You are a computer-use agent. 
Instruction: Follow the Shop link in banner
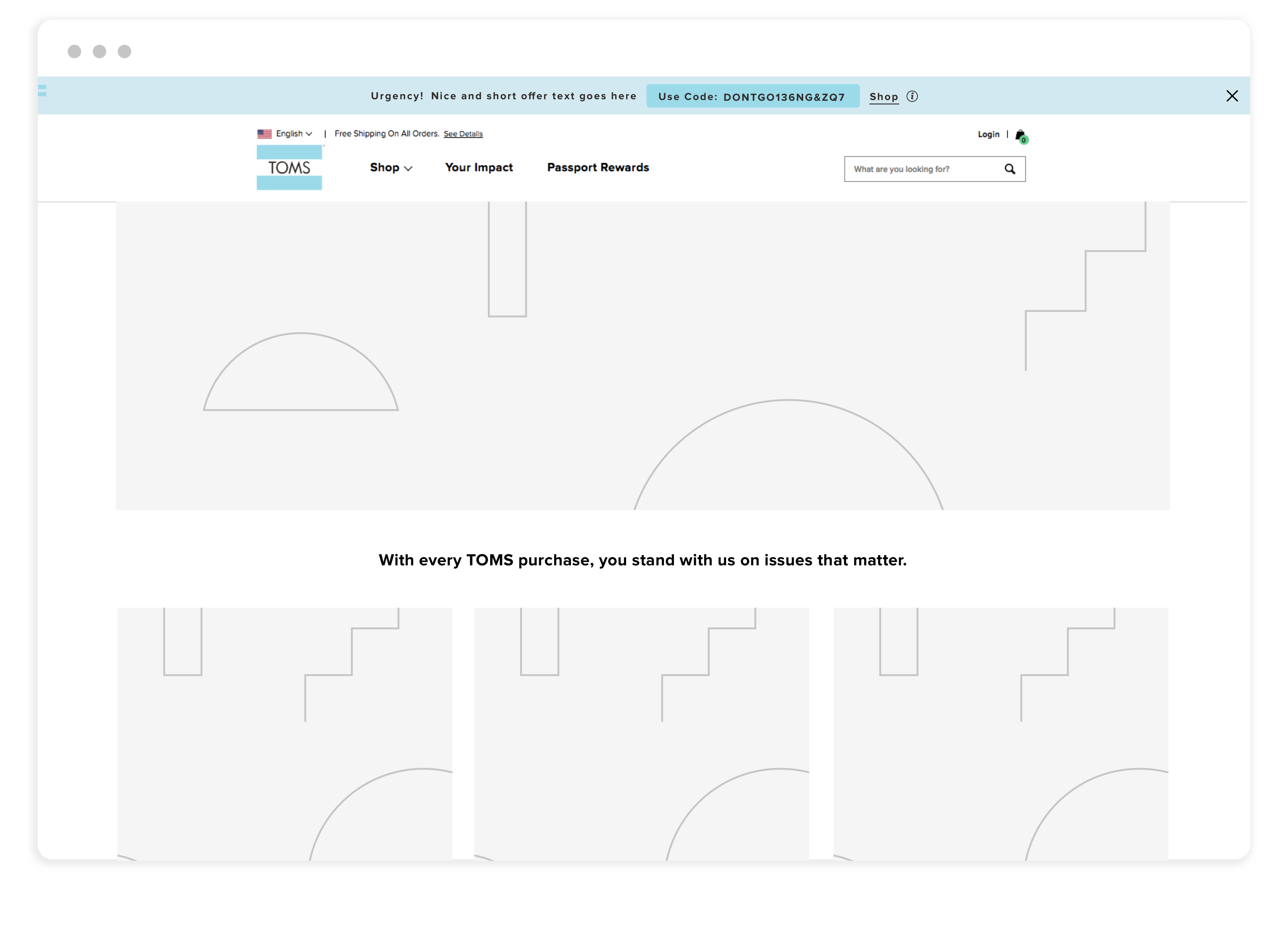(883, 97)
